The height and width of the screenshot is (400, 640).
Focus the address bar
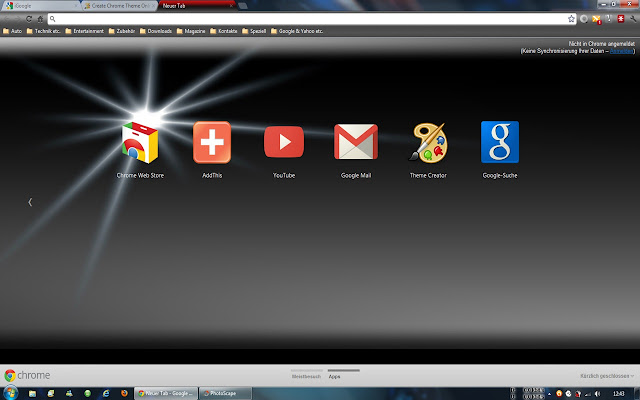310,19
